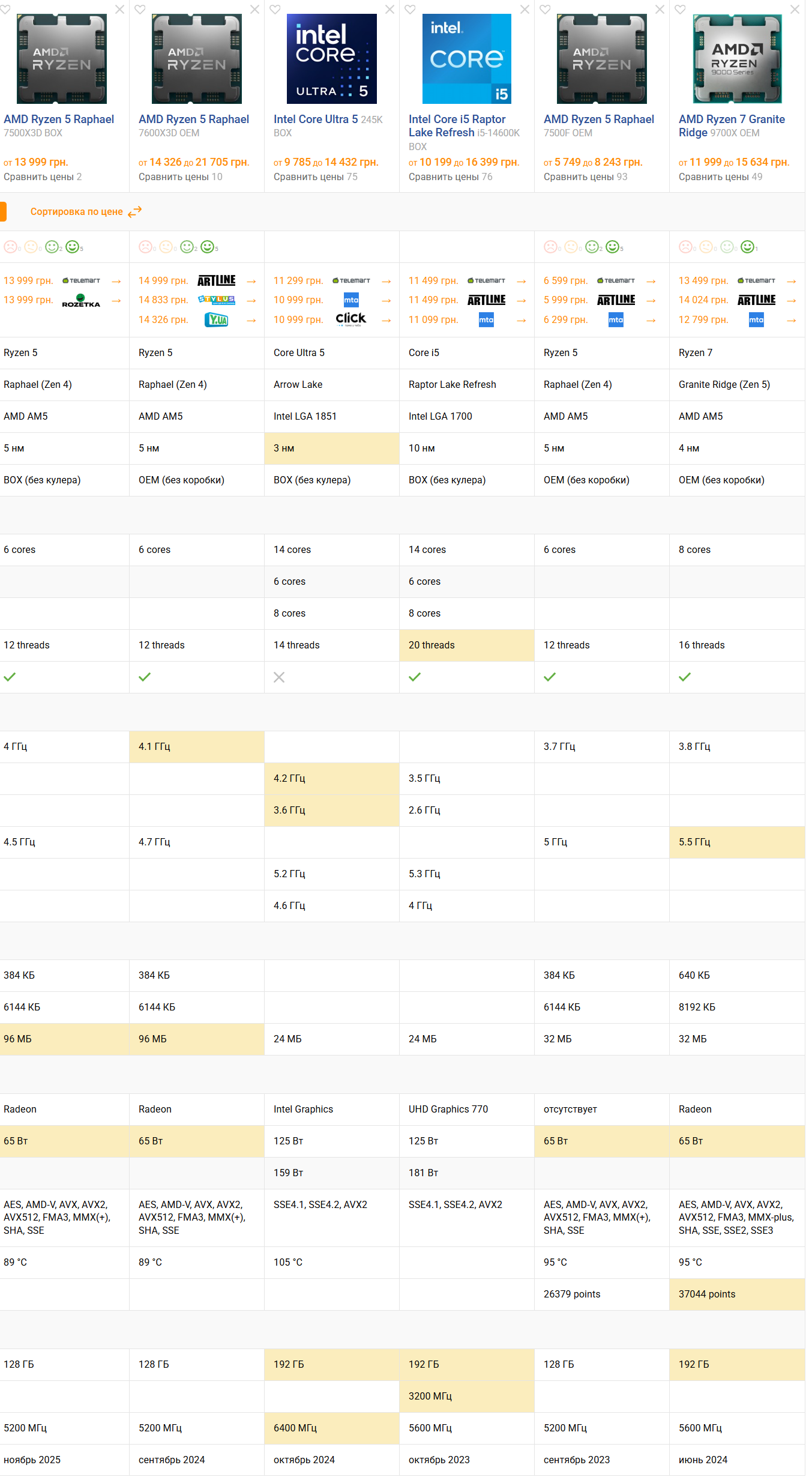
Task: Open the Stylus shop offer at 14 833 грн
Action: [x=216, y=300]
